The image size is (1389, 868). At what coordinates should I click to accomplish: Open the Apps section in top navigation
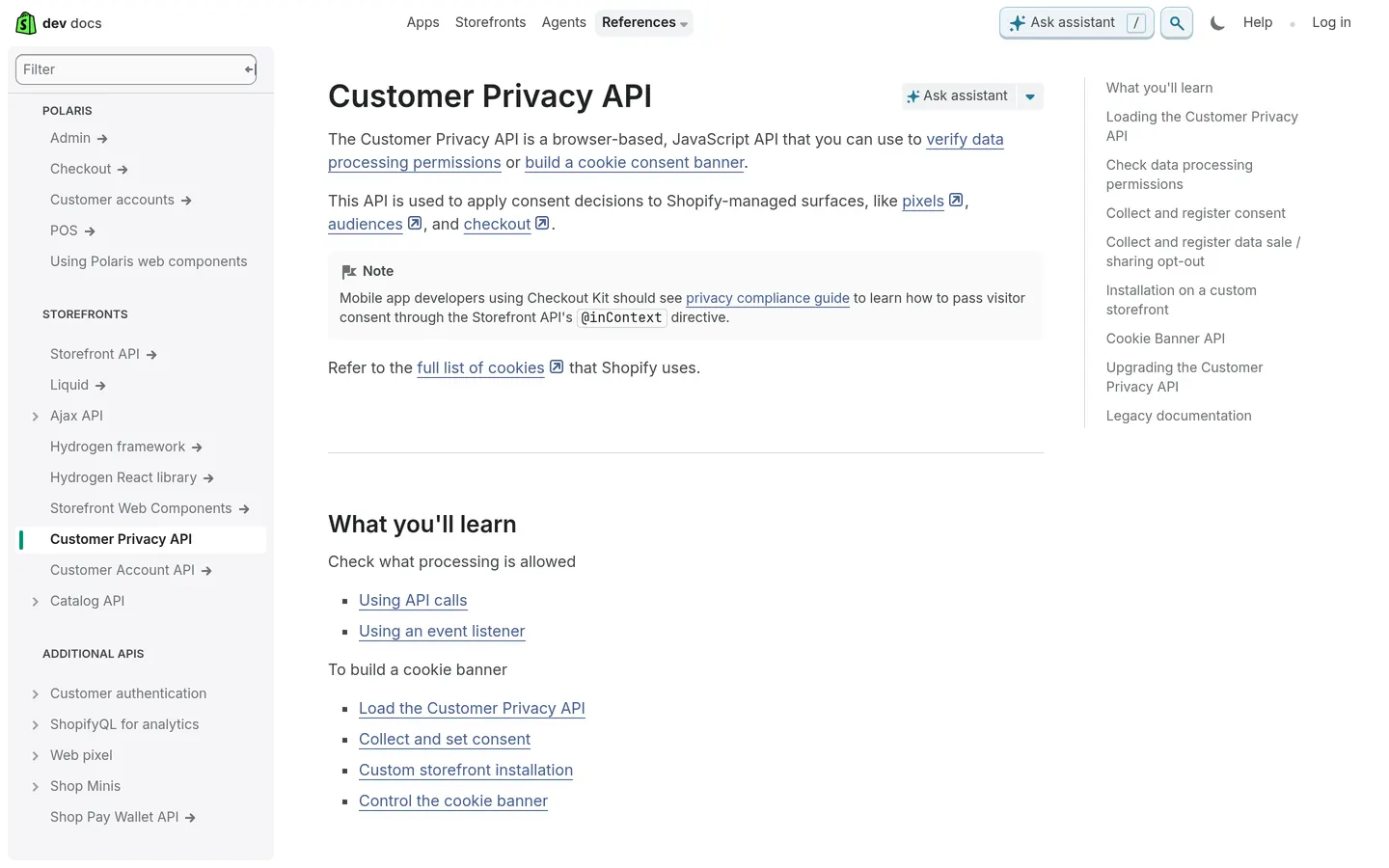pyautogui.click(x=422, y=22)
